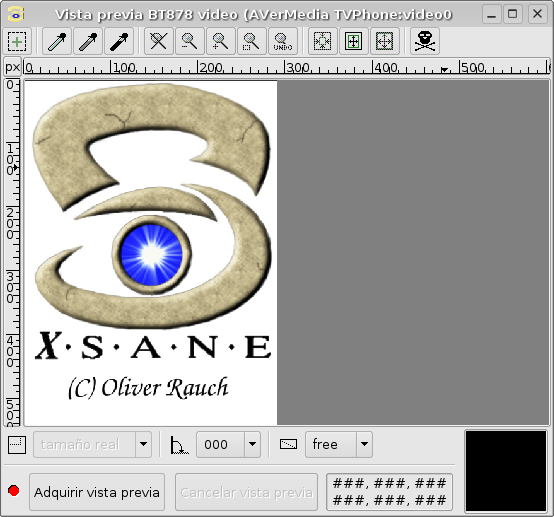Maximize the Vista previa window
This screenshot has height=517, width=554.
[x=513, y=14]
